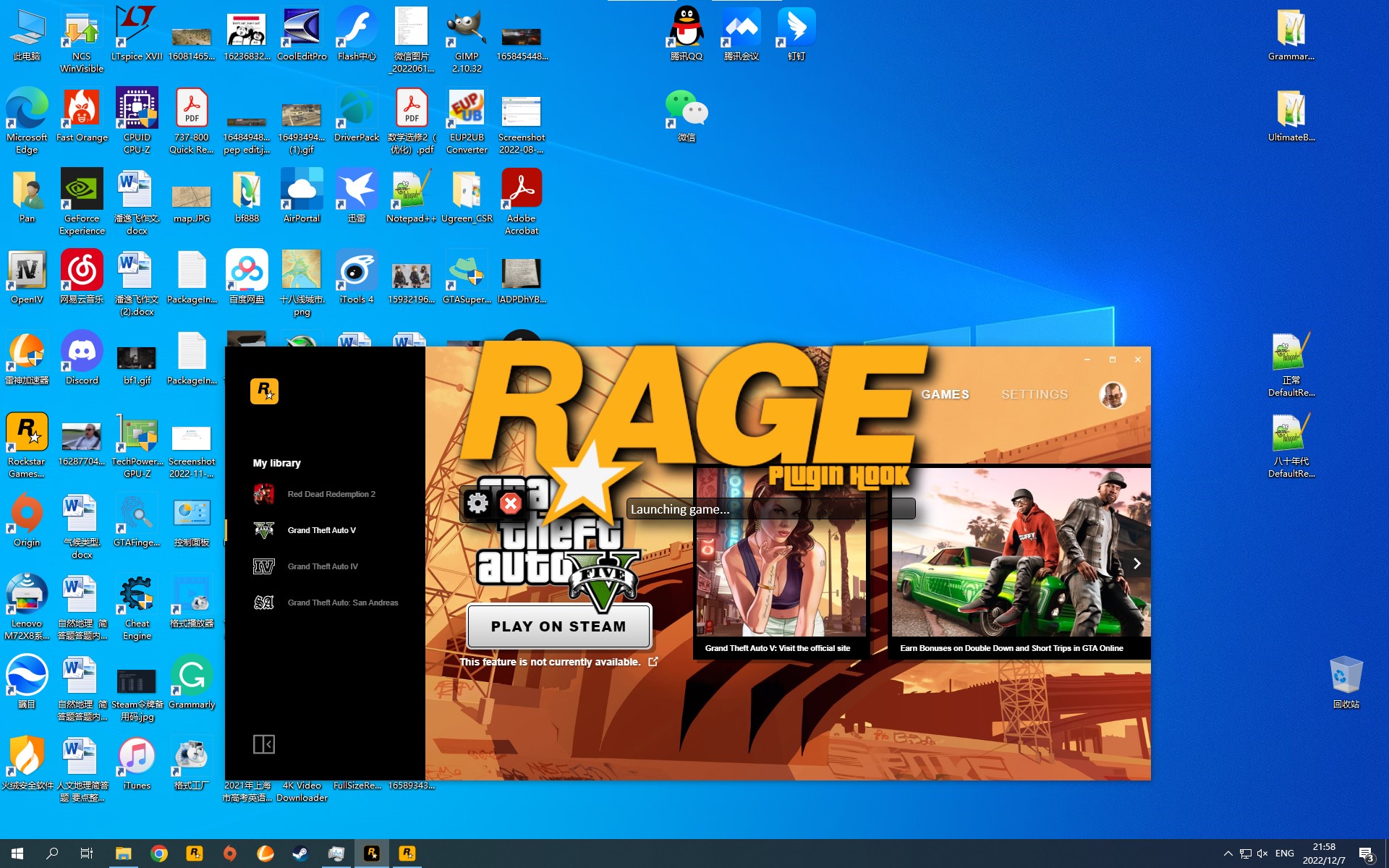Switch to the SETTINGS tab
1389x868 pixels.
click(1034, 395)
